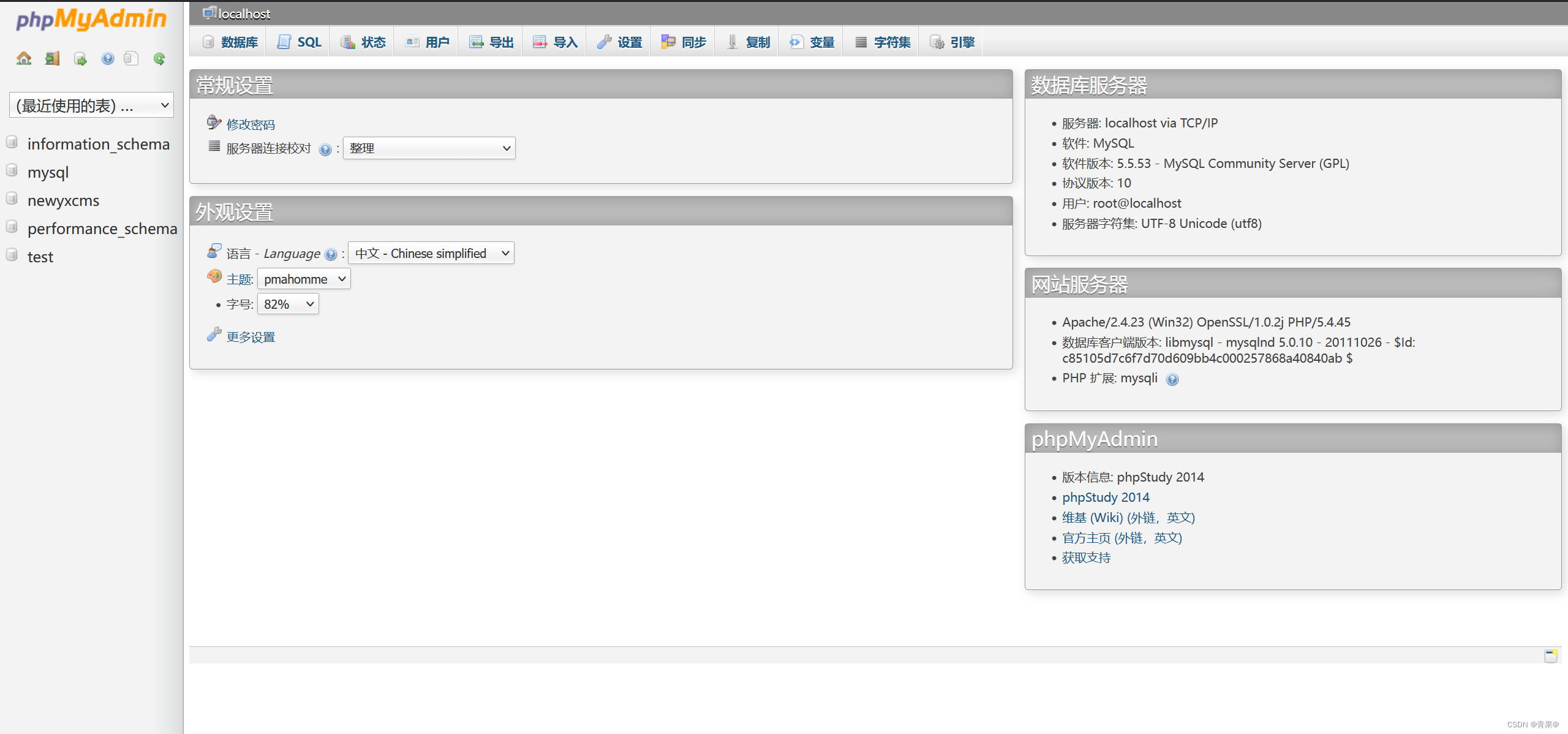This screenshot has height=734, width=1568.
Task: Select the newyxcms database in sidebar
Action: point(63,201)
